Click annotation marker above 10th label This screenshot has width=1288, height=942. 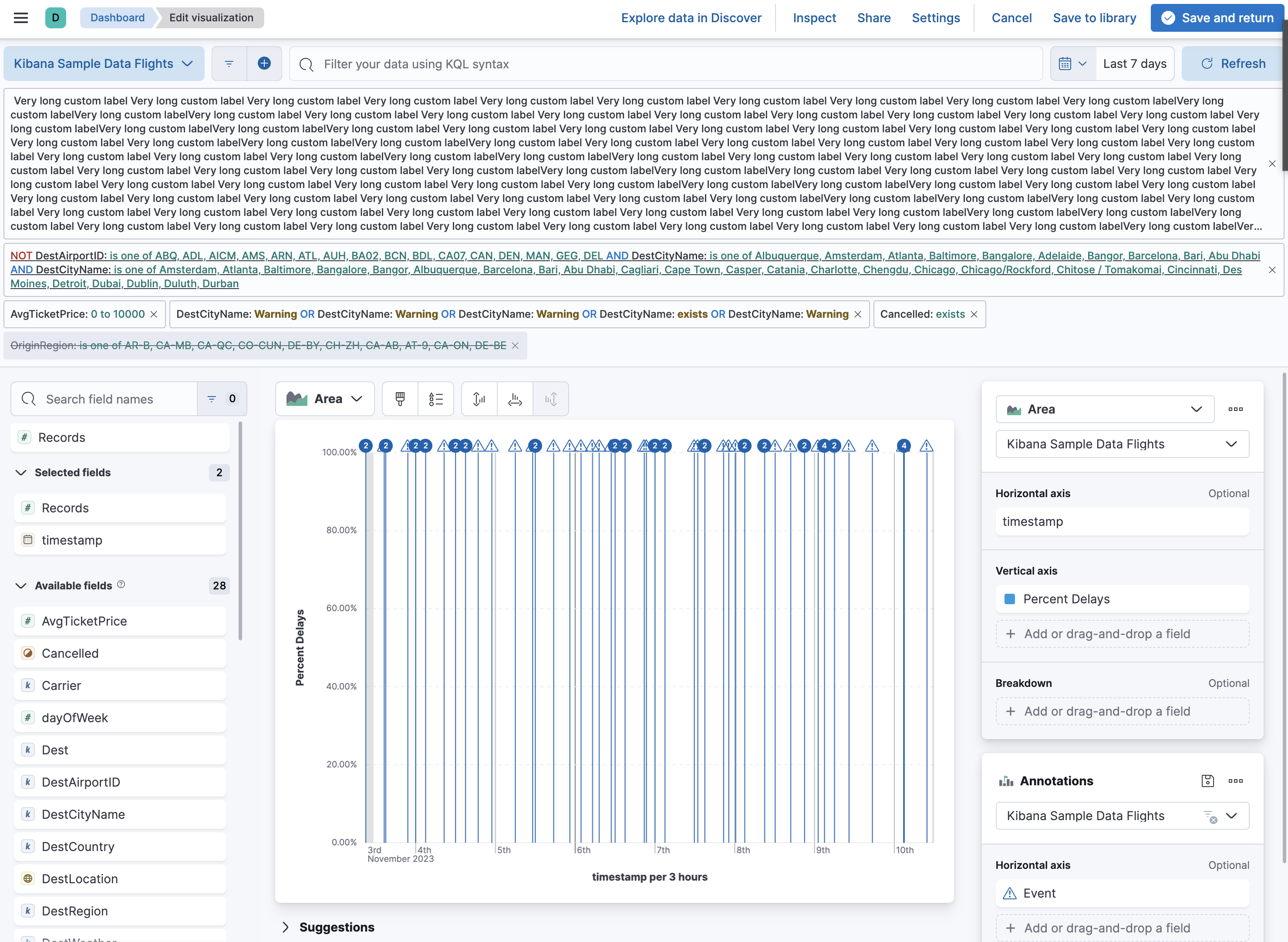pyautogui.click(x=904, y=445)
